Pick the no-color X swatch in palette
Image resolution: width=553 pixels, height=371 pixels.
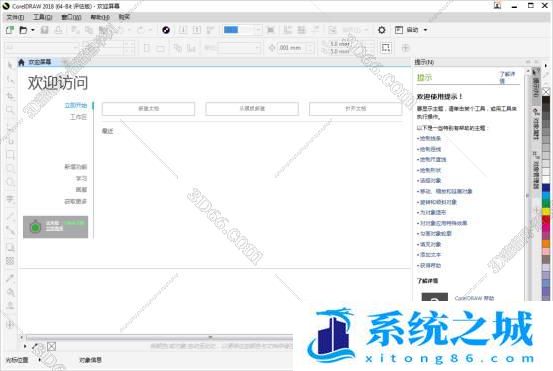(x=546, y=92)
